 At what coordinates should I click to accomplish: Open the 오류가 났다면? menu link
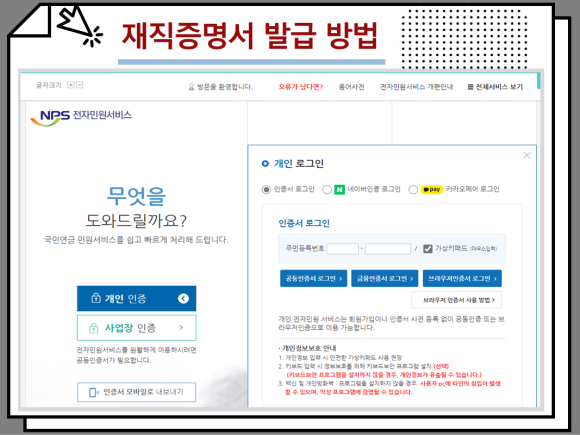click(x=301, y=87)
